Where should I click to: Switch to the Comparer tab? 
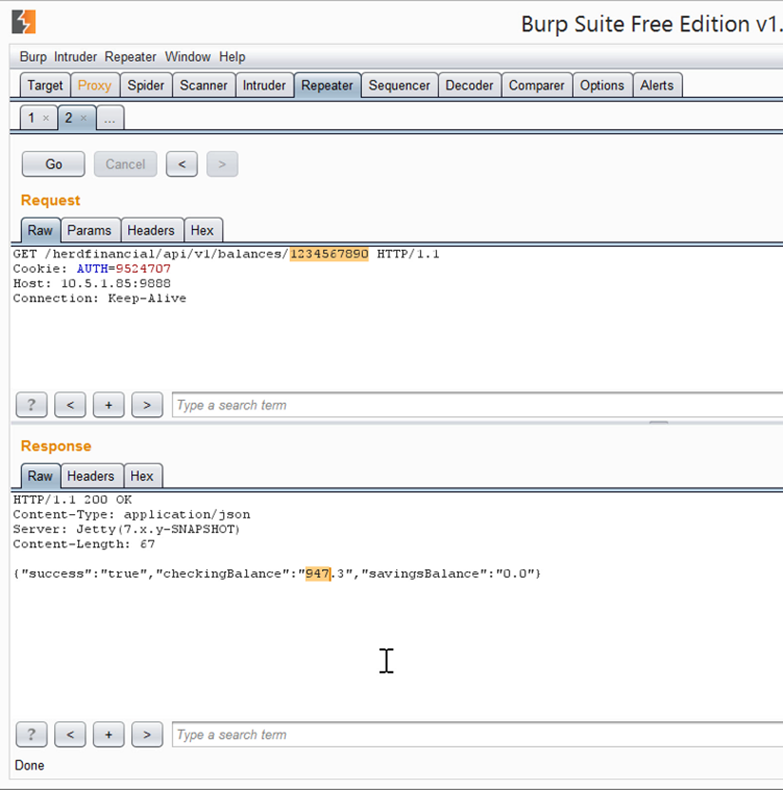pyautogui.click(x=536, y=85)
